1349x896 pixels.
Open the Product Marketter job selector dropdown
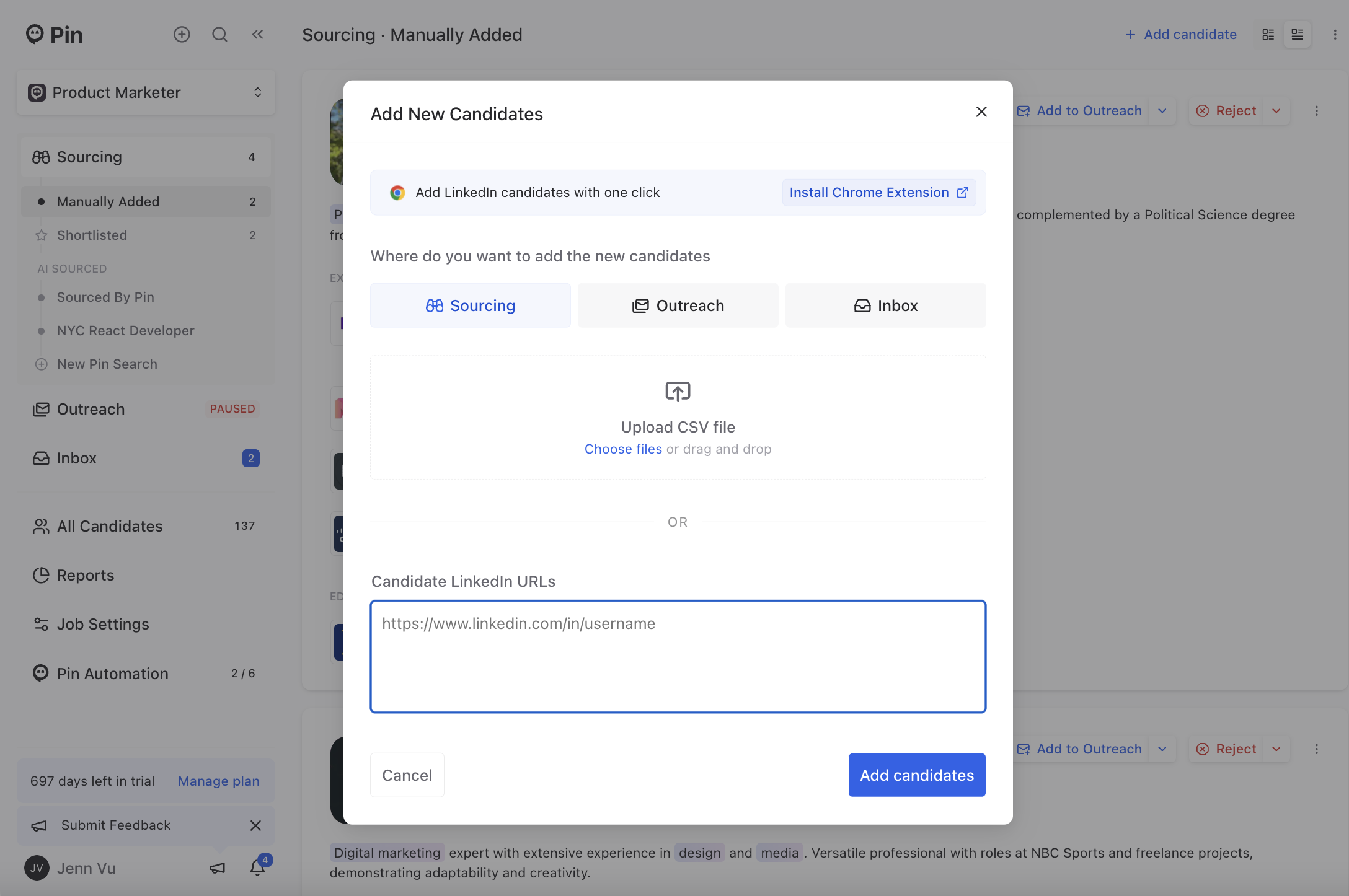146,92
